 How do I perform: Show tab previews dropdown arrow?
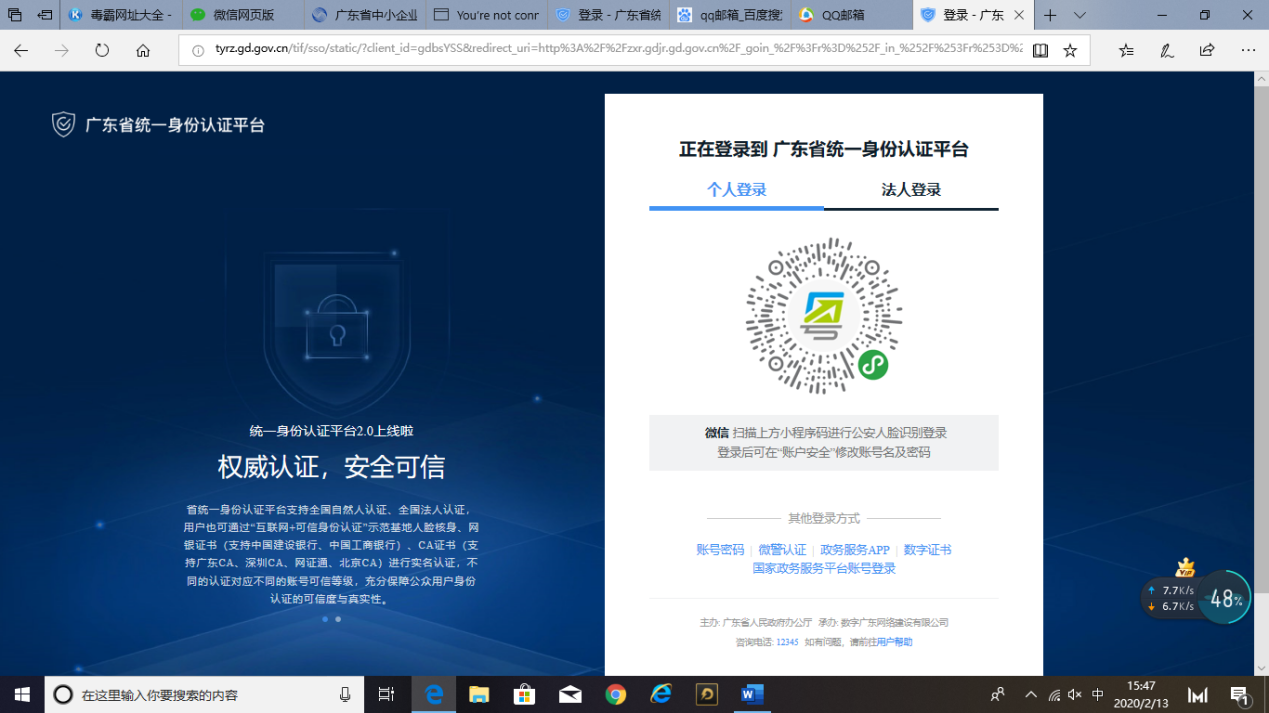(1079, 15)
